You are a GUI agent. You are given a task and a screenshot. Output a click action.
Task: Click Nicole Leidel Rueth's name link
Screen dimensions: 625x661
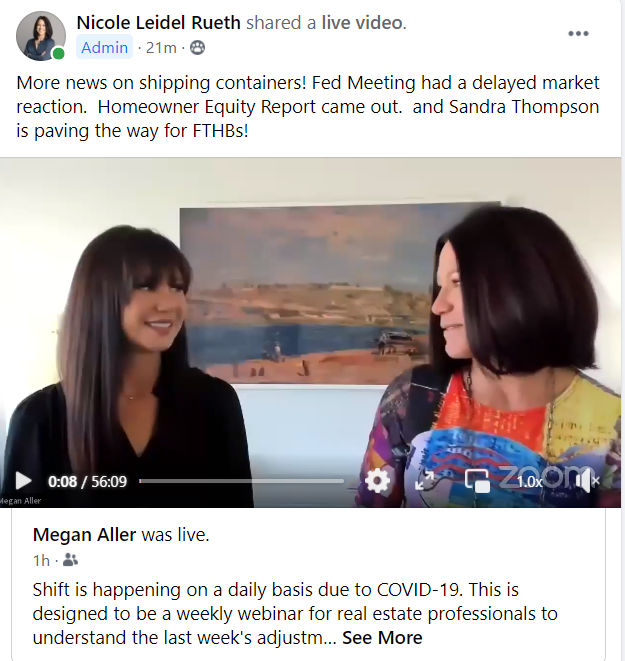[158, 23]
